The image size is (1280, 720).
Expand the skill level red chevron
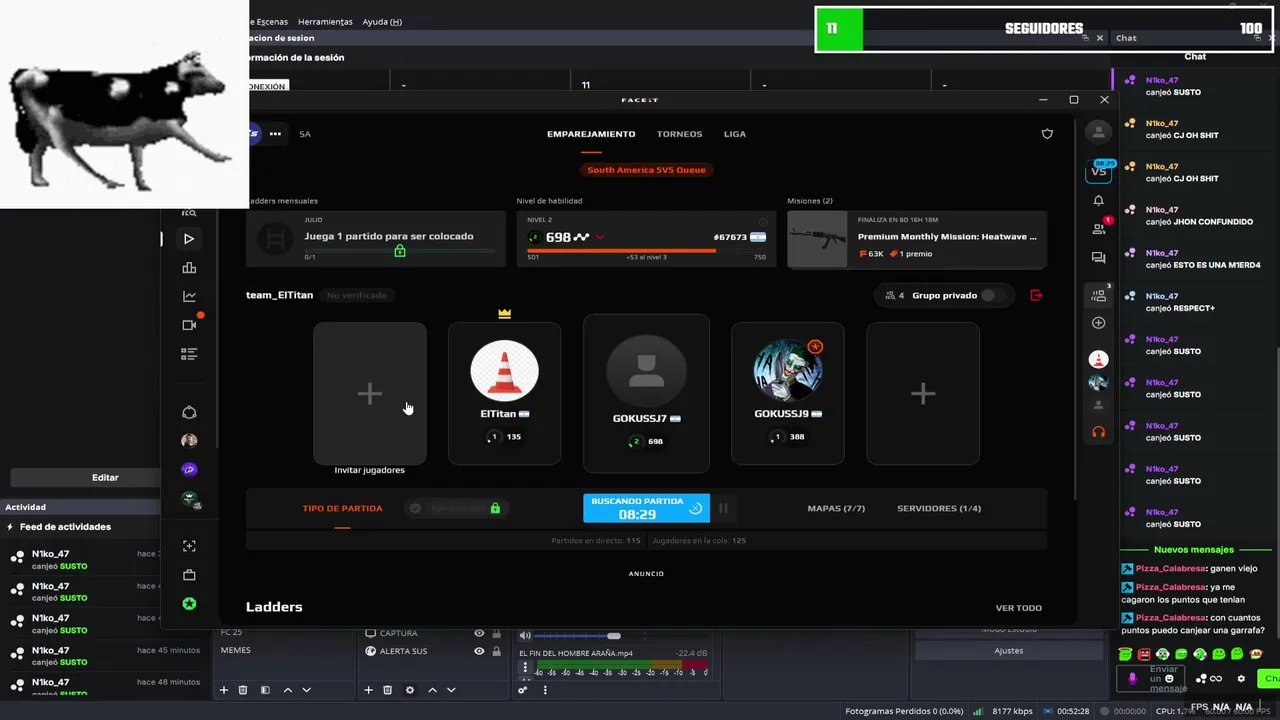(x=600, y=238)
